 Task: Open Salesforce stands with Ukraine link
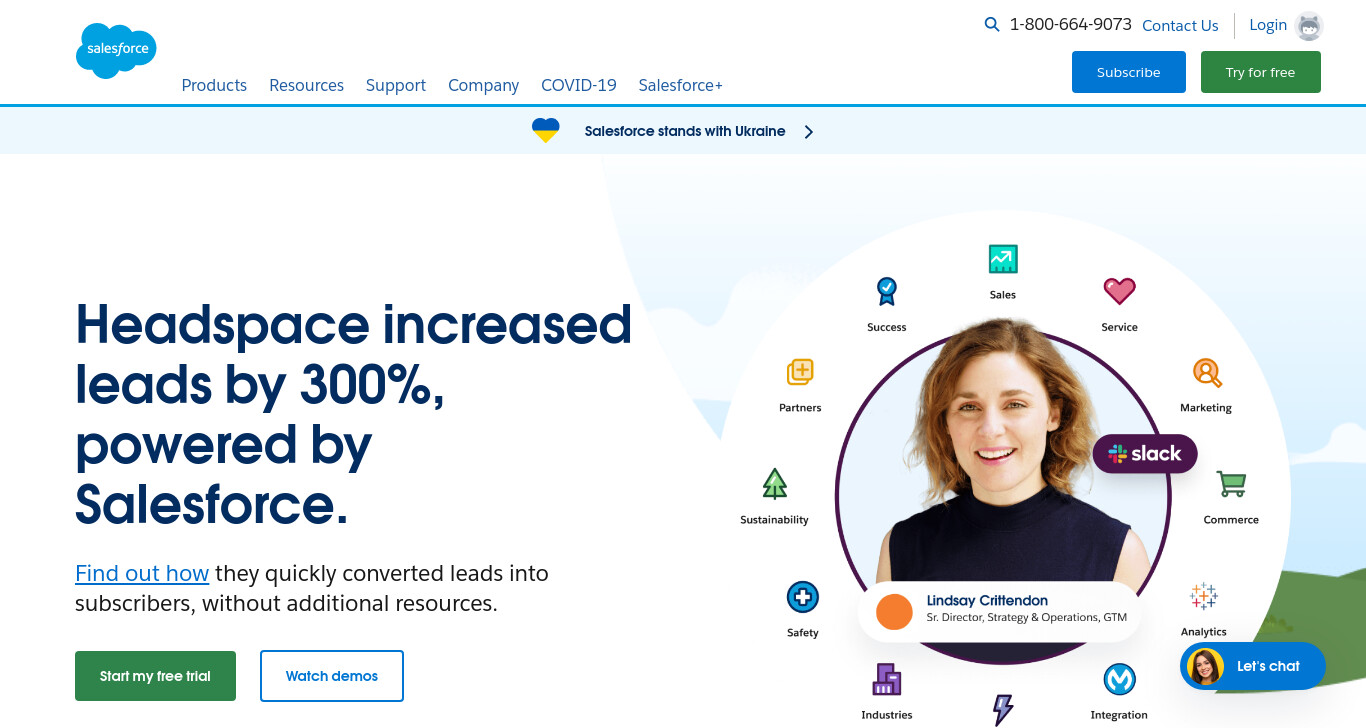pos(685,131)
